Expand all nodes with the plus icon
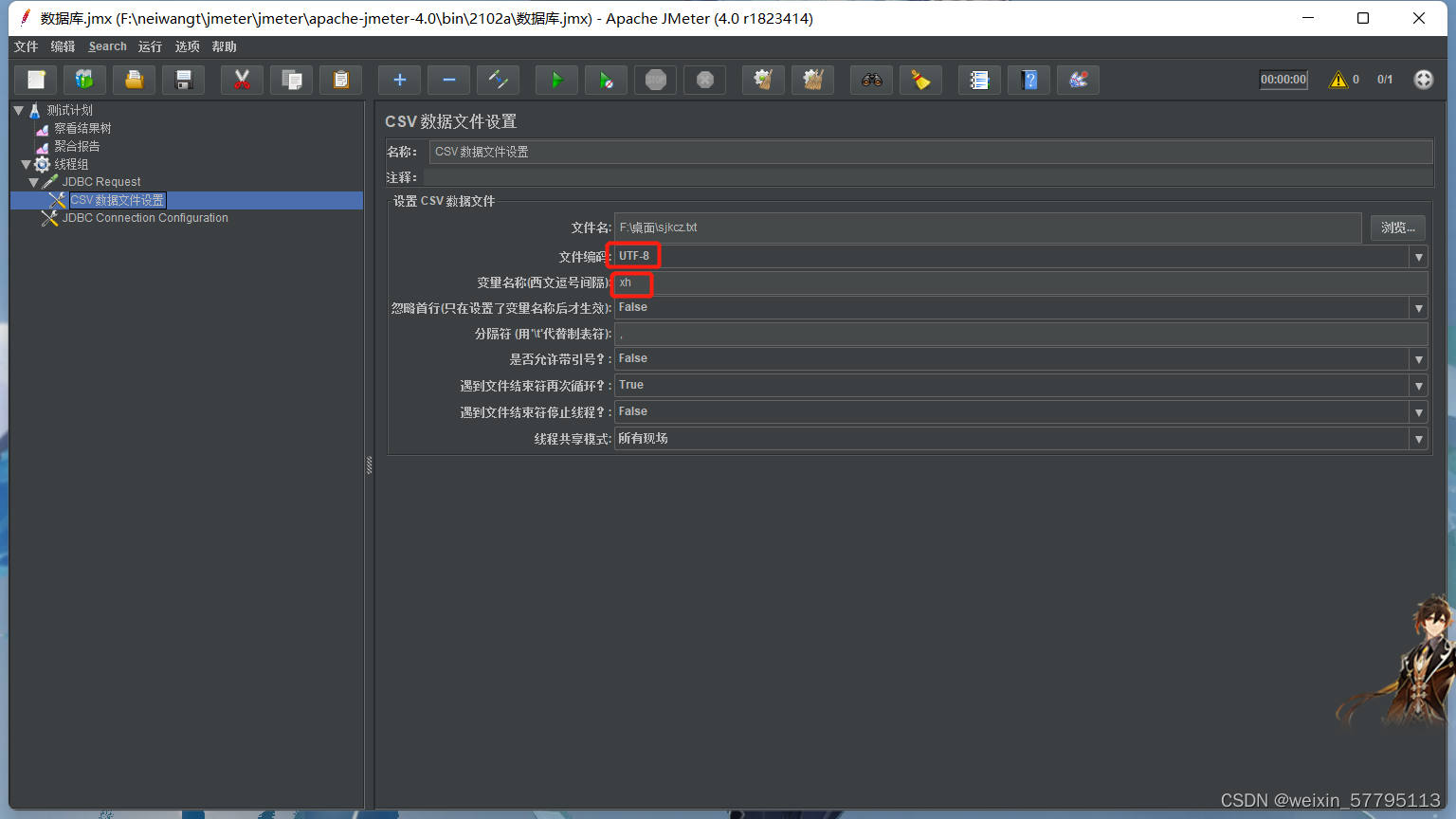 click(x=399, y=80)
